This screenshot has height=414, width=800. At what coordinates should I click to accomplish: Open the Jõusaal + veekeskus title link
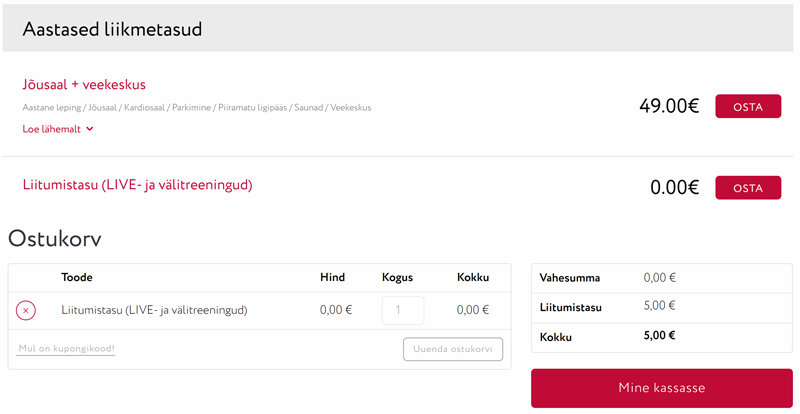84,85
